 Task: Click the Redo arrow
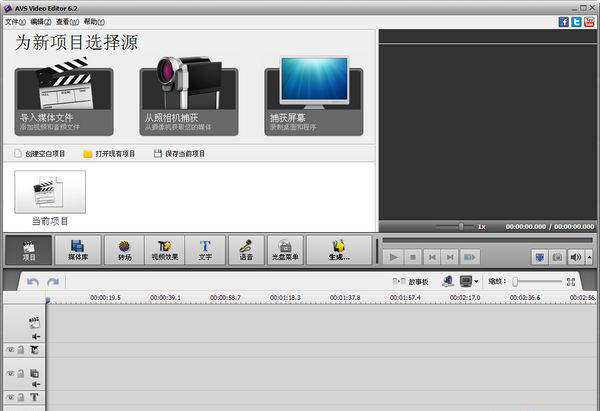pos(53,282)
